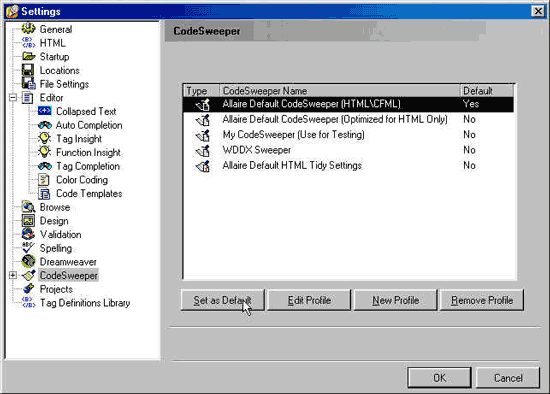
Task: Select File Settings in the tree
Action: point(64,84)
